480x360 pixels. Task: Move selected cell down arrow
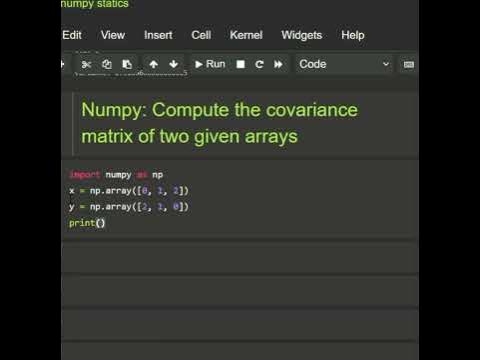173,64
